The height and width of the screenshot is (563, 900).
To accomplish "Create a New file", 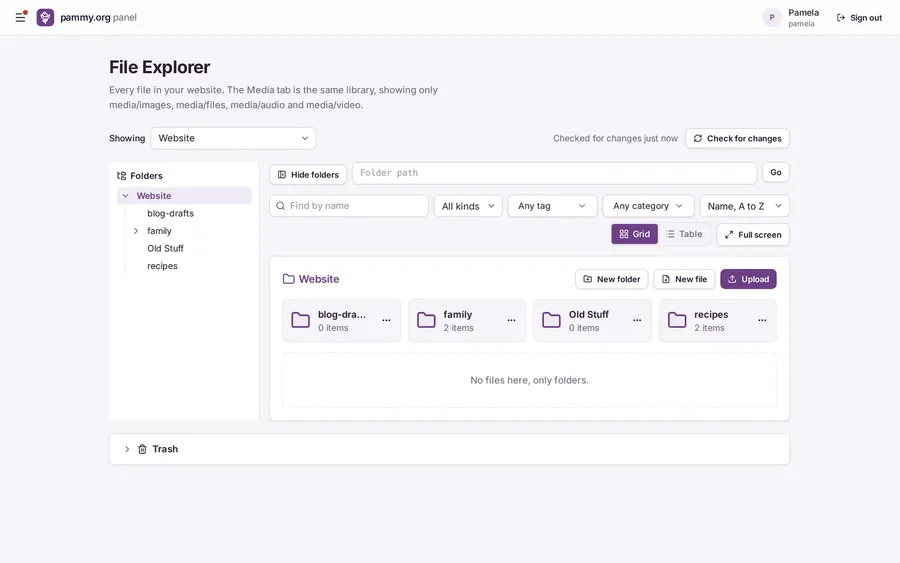I will click(684, 279).
